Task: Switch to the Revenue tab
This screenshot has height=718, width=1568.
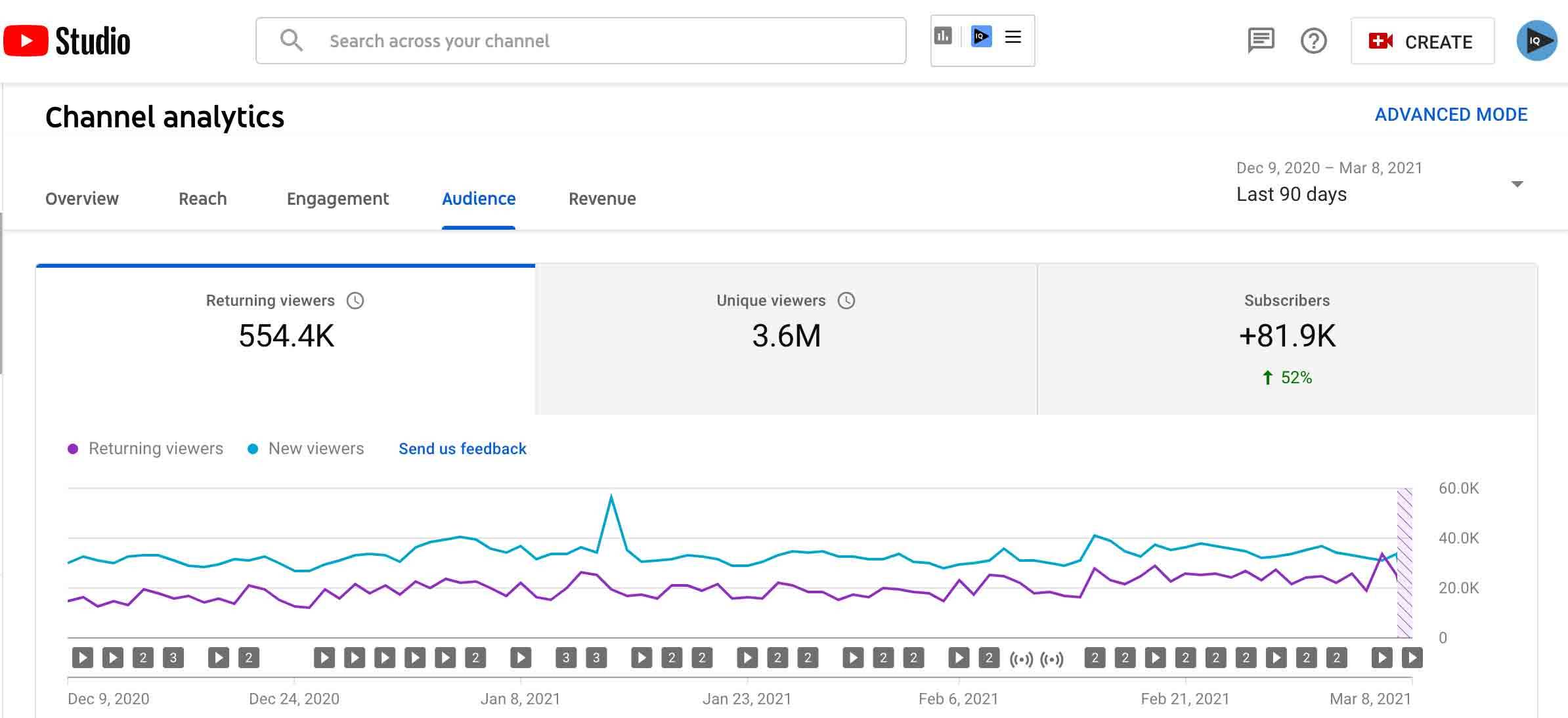Action: 602,199
